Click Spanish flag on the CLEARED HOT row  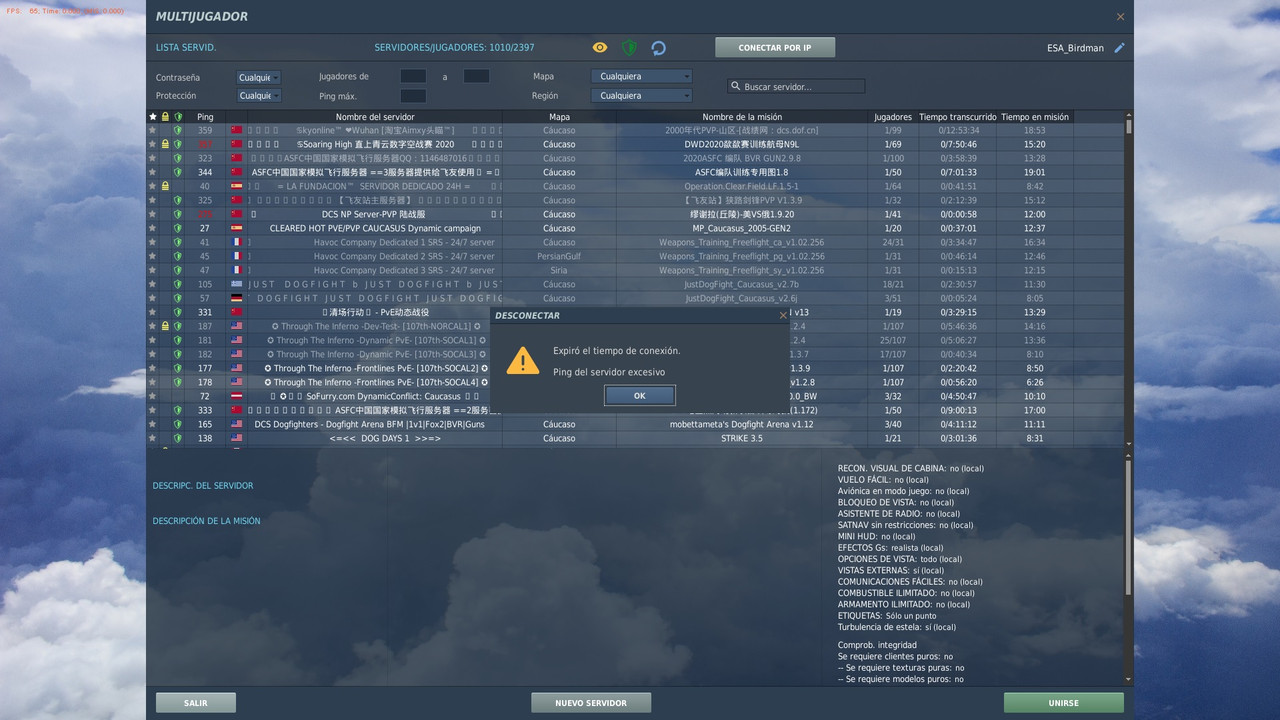[237, 228]
